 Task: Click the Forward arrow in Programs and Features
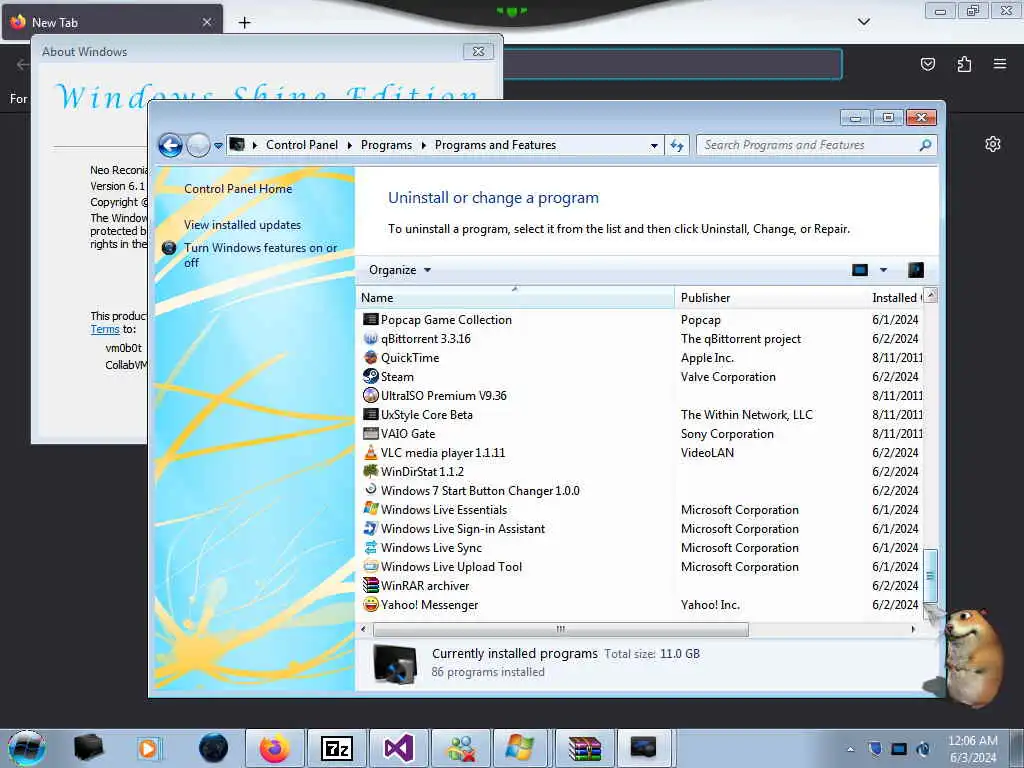click(x=198, y=145)
